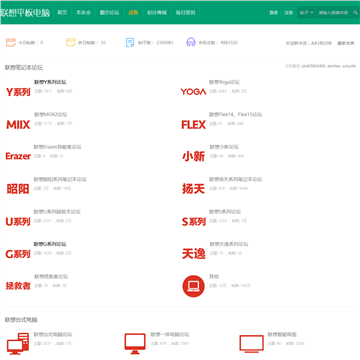Image resolution: width=360 pixels, height=360 pixels.
Task: Click the purple member count icon
Action: coord(191,42)
